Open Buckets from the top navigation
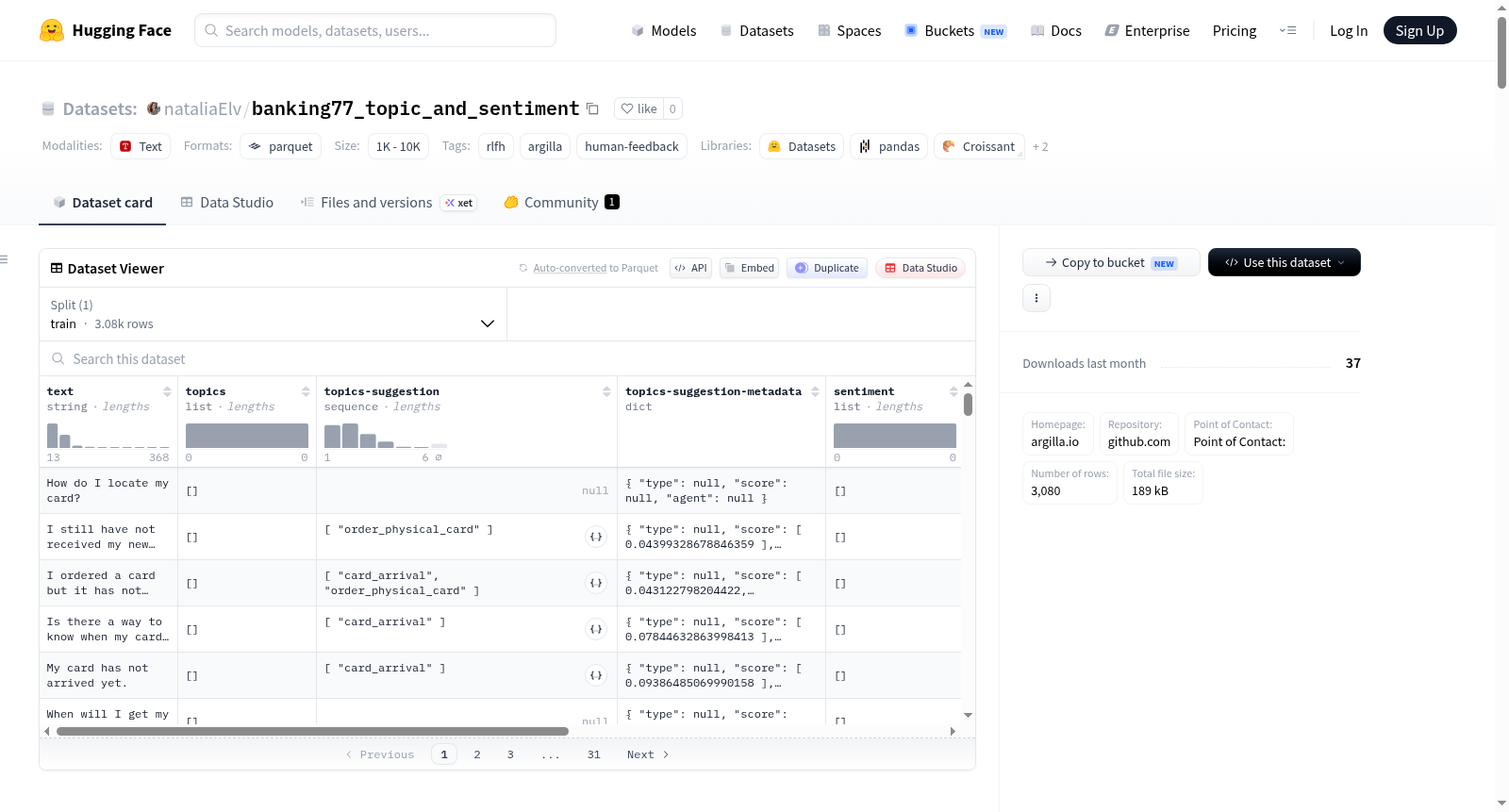This screenshot has height=812, width=1509. 955,30
